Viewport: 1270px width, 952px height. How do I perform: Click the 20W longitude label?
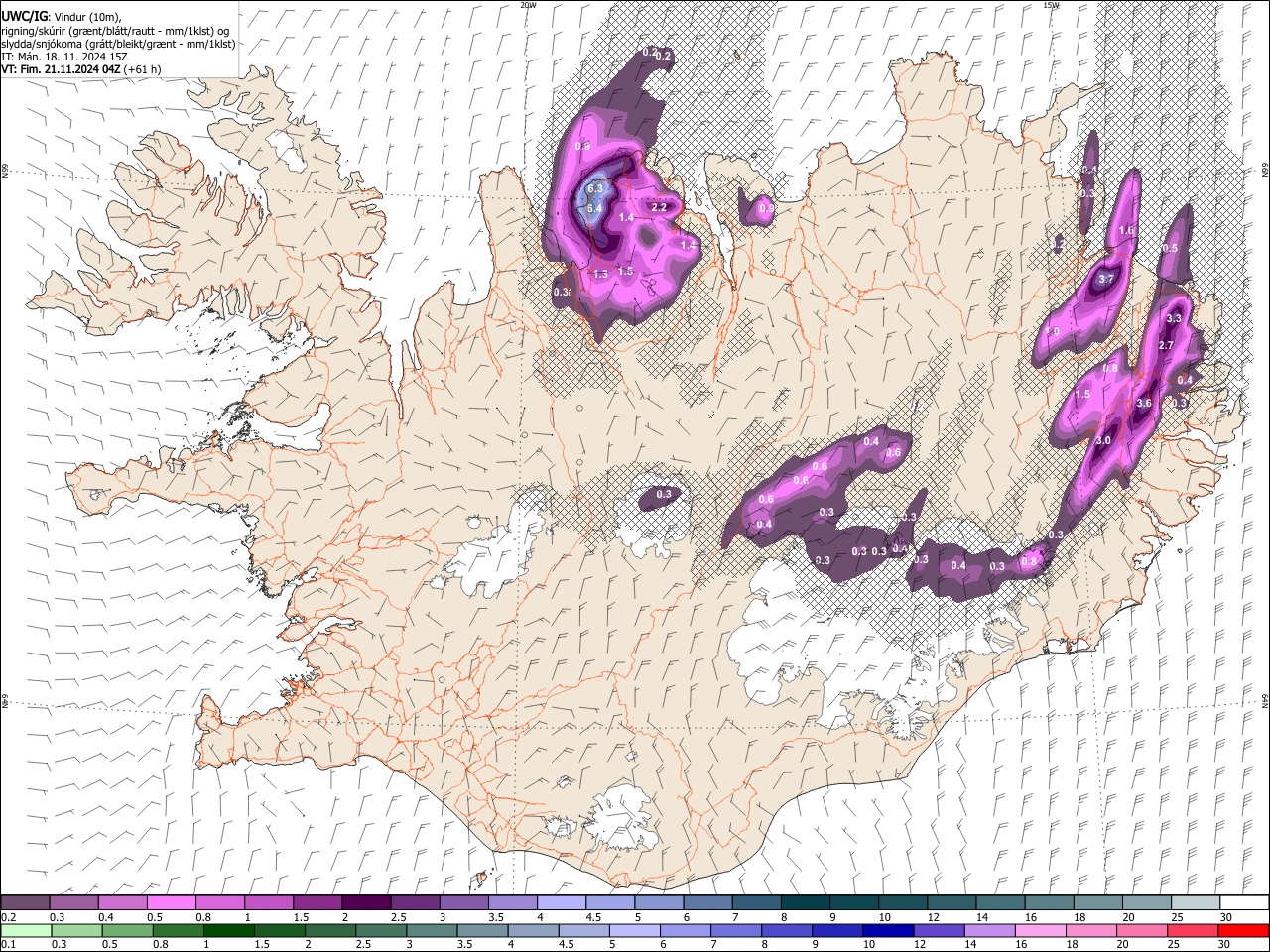[528, 5]
